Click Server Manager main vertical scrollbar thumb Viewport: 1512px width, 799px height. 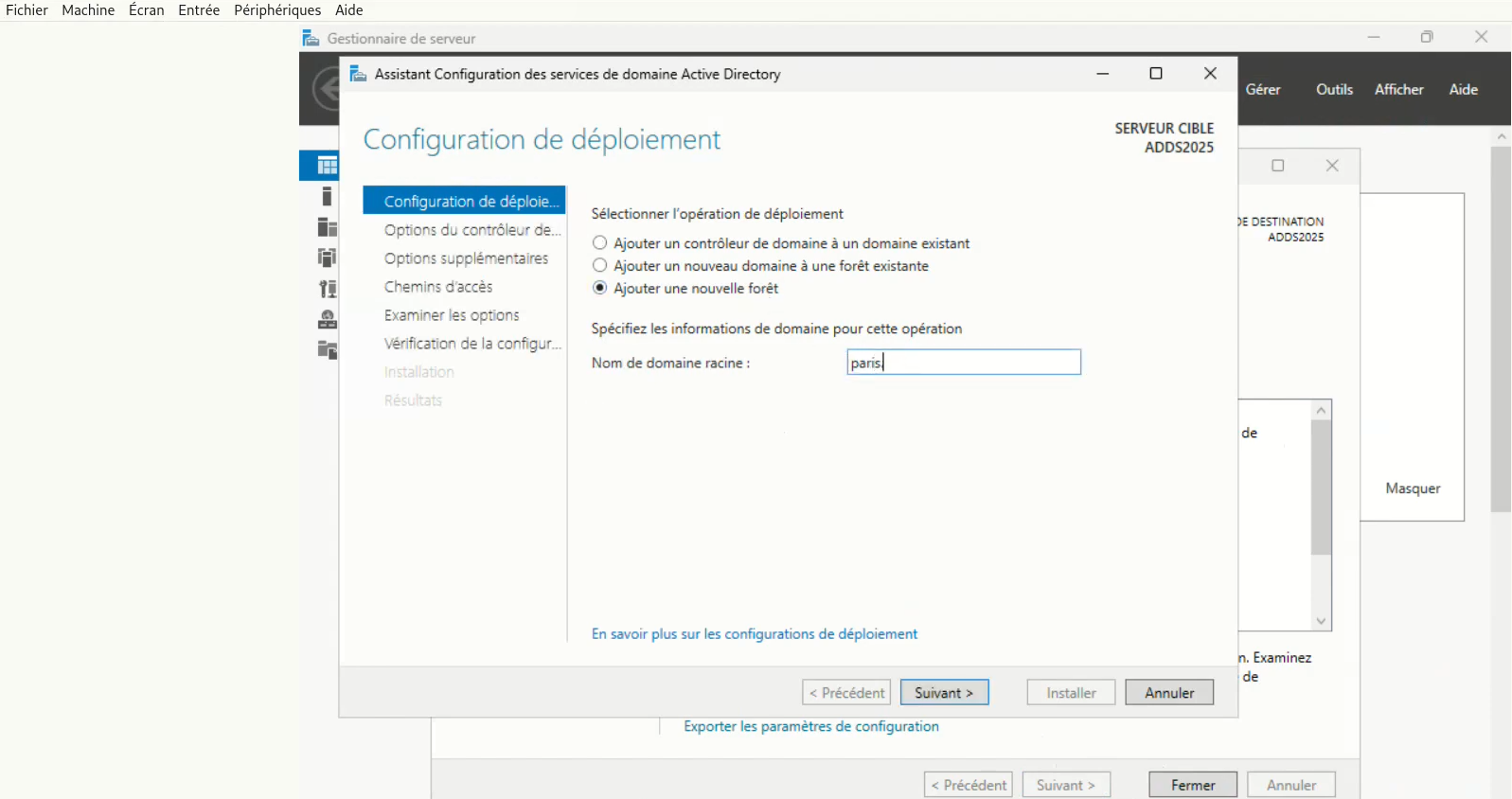pos(1501,328)
